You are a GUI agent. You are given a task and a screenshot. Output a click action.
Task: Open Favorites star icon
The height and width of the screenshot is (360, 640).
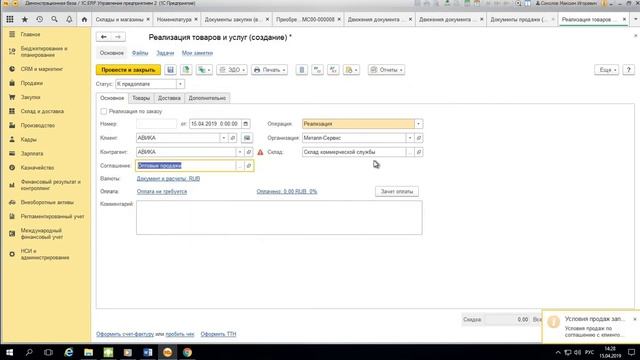pyautogui.click(x=24, y=19)
